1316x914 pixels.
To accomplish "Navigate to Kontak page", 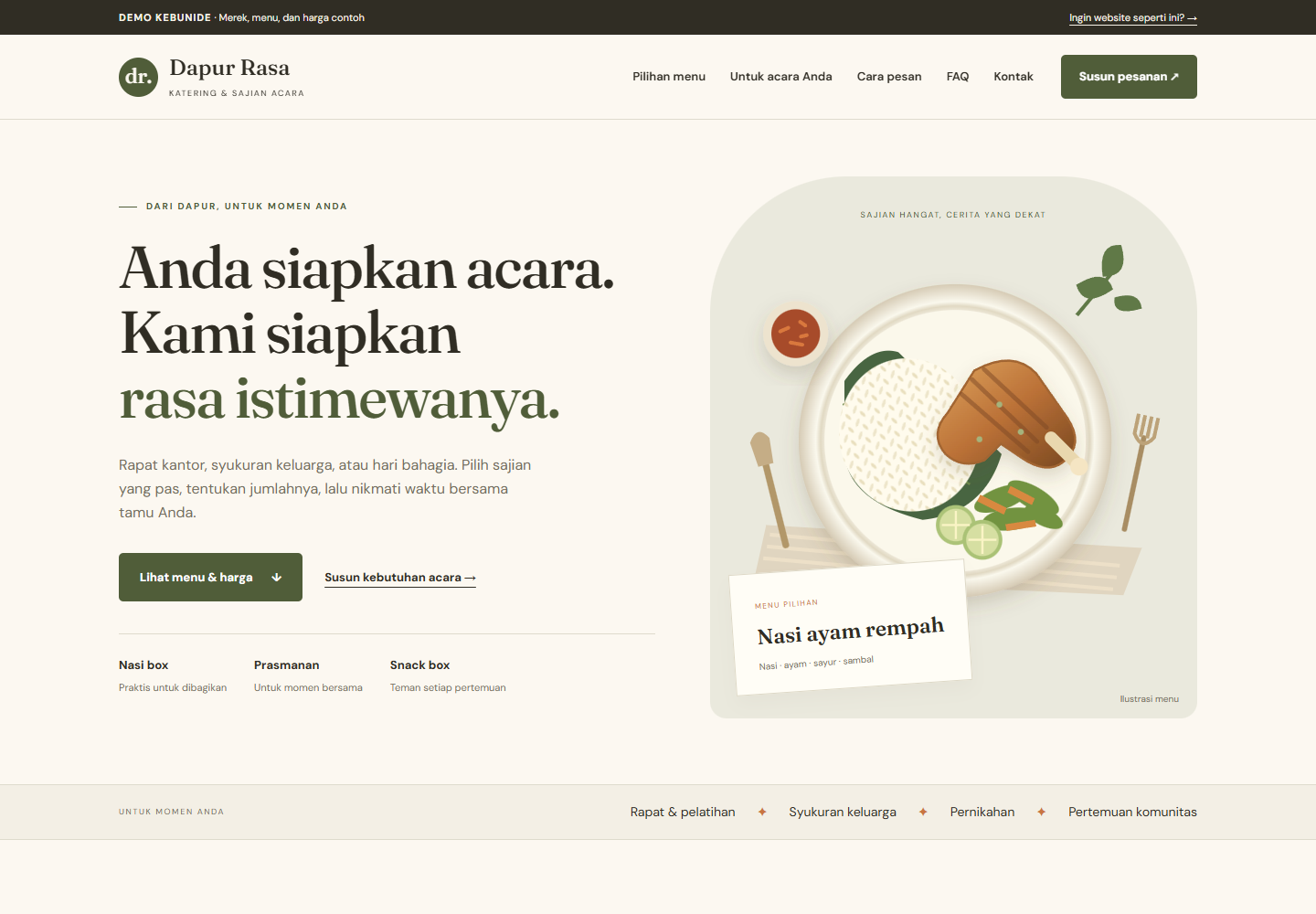I will (1014, 77).
